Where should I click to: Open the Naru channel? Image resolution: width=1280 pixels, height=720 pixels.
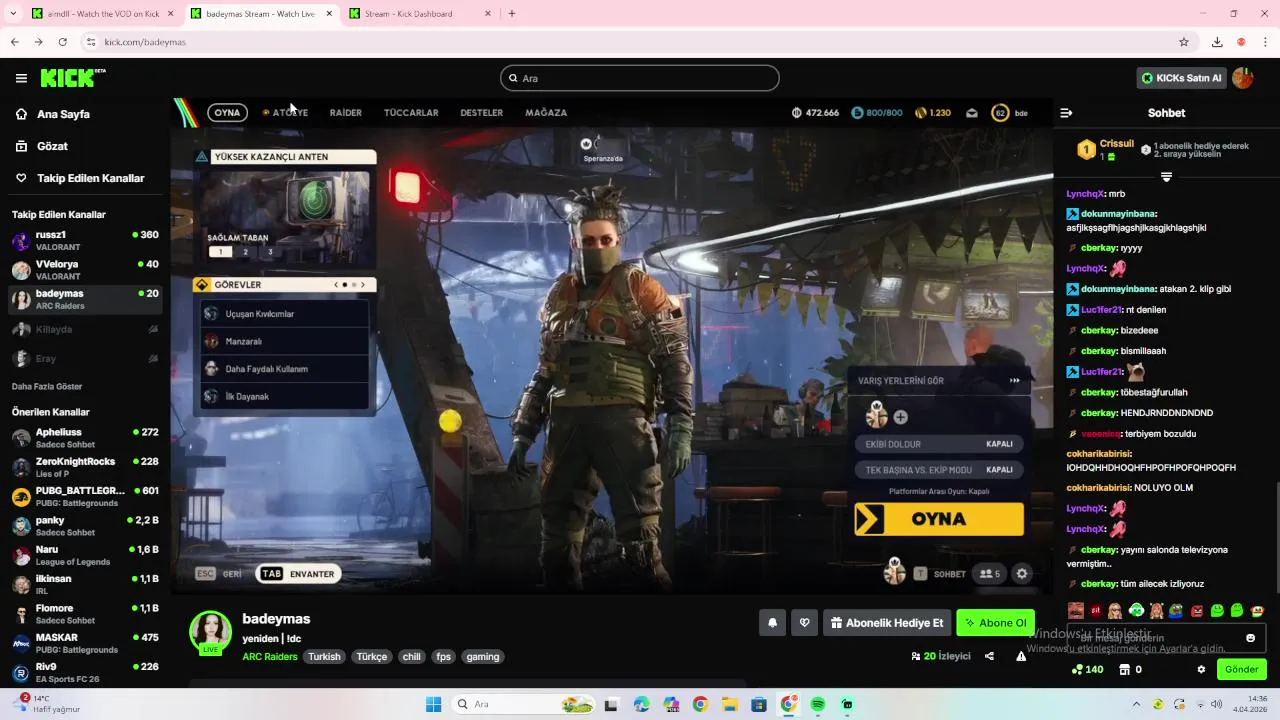85,555
